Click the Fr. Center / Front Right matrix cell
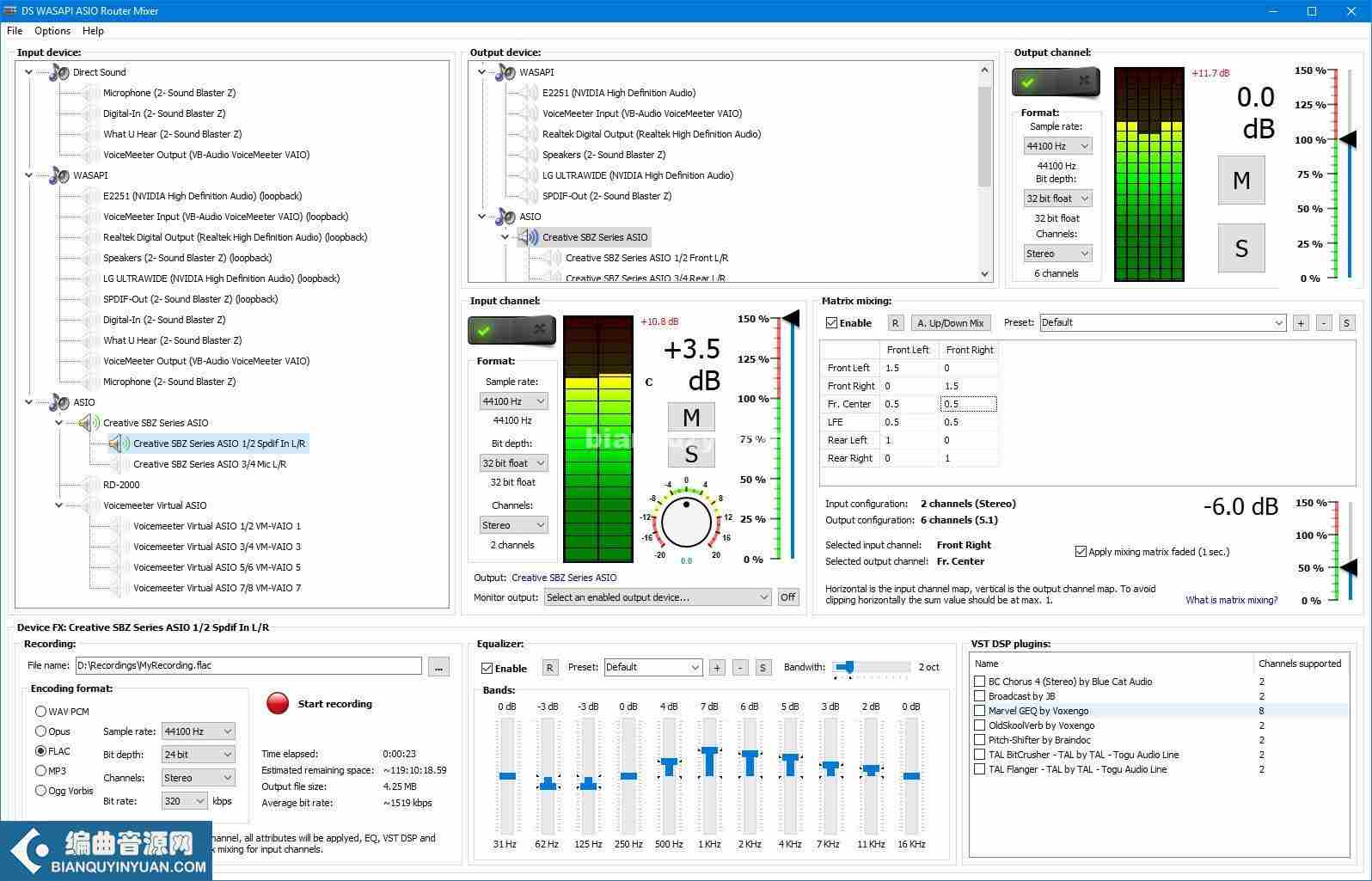1372x881 pixels. click(x=969, y=404)
